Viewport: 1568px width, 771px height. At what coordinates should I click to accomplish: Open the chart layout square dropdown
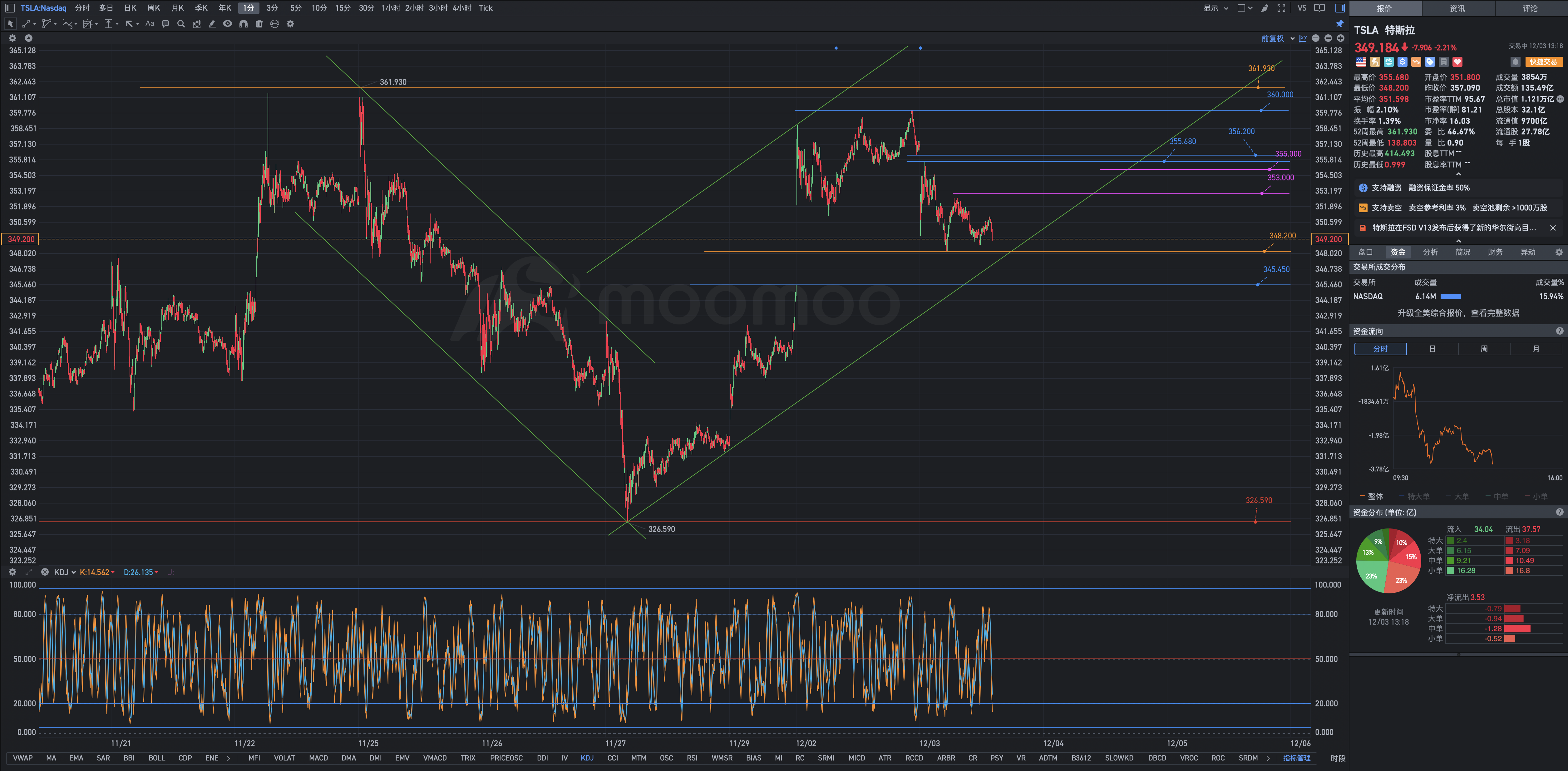click(x=1245, y=8)
